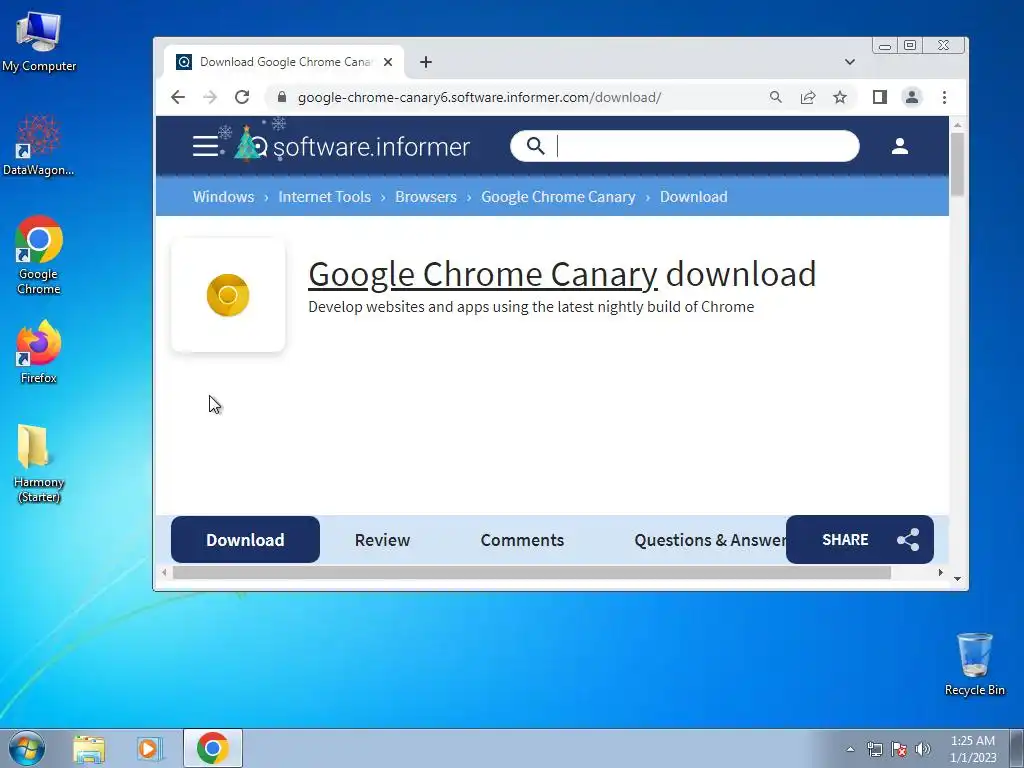
Task: Open the Software Informer hamburger menu
Action: click(x=205, y=146)
